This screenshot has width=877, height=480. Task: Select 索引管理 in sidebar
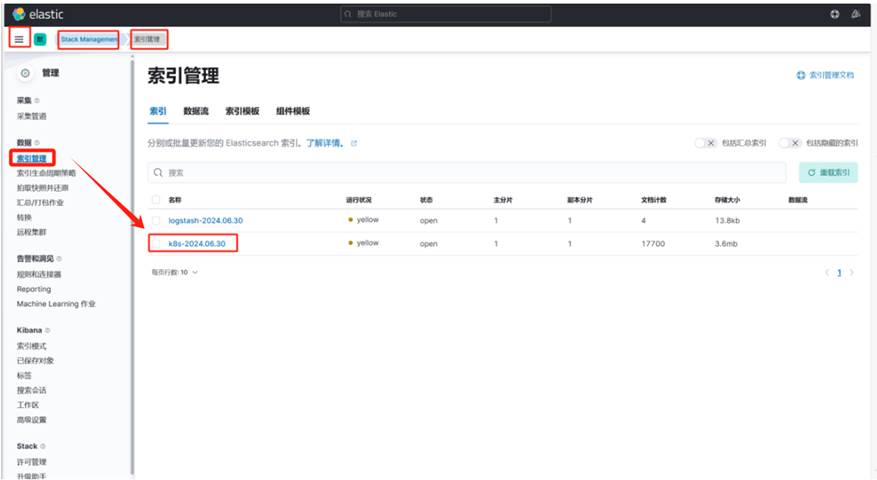[x=31, y=158]
